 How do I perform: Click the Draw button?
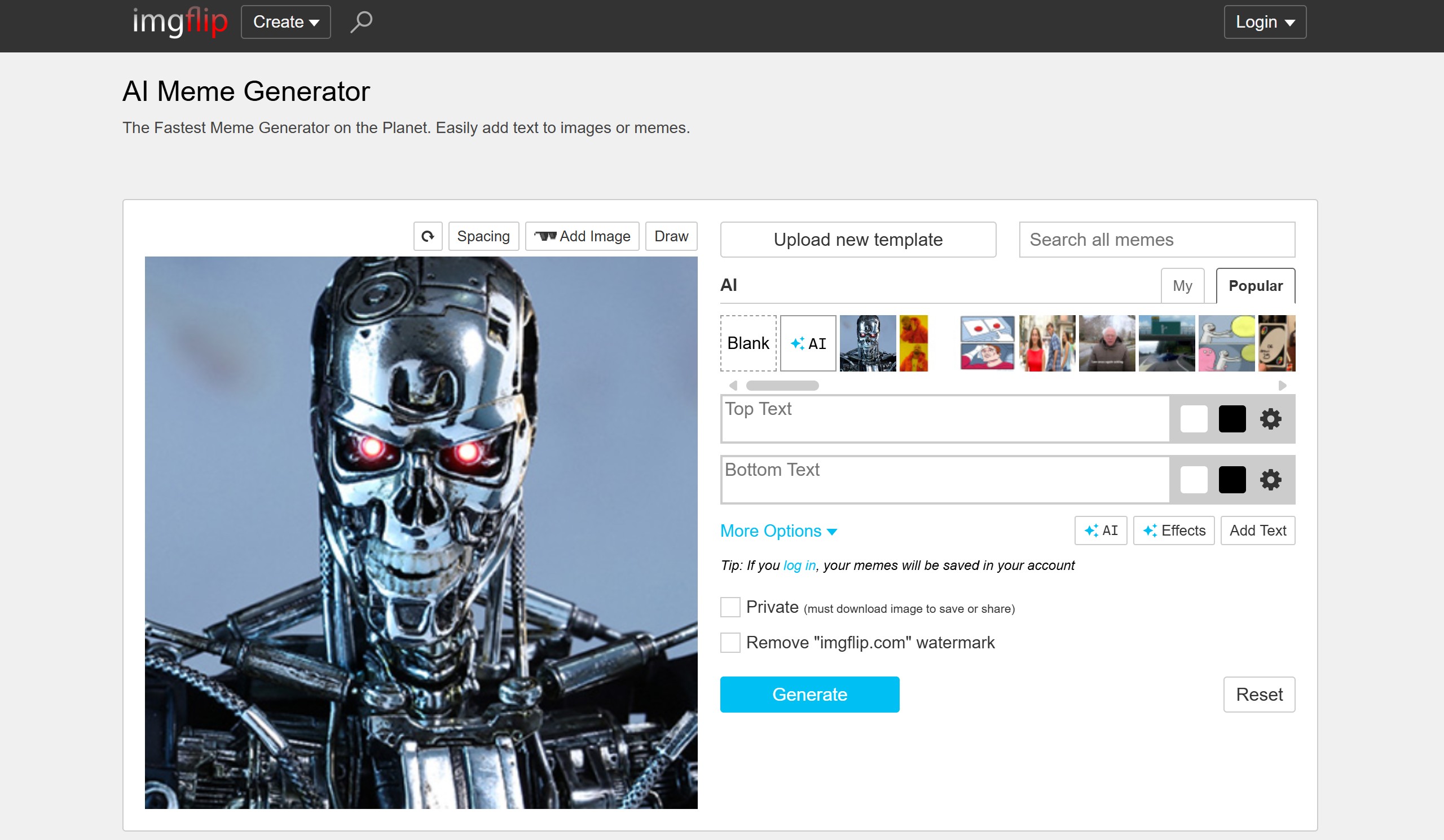(671, 236)
